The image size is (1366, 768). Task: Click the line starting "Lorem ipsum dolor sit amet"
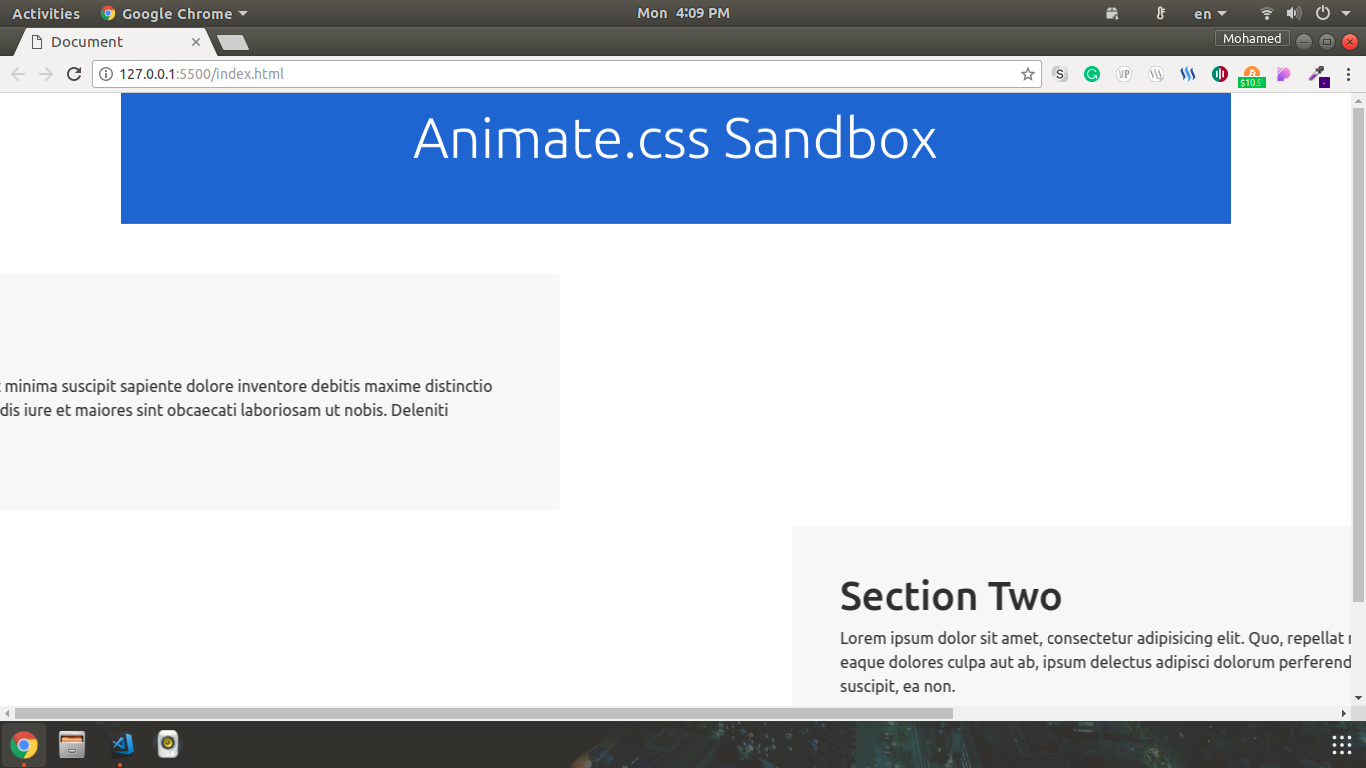1096,639
